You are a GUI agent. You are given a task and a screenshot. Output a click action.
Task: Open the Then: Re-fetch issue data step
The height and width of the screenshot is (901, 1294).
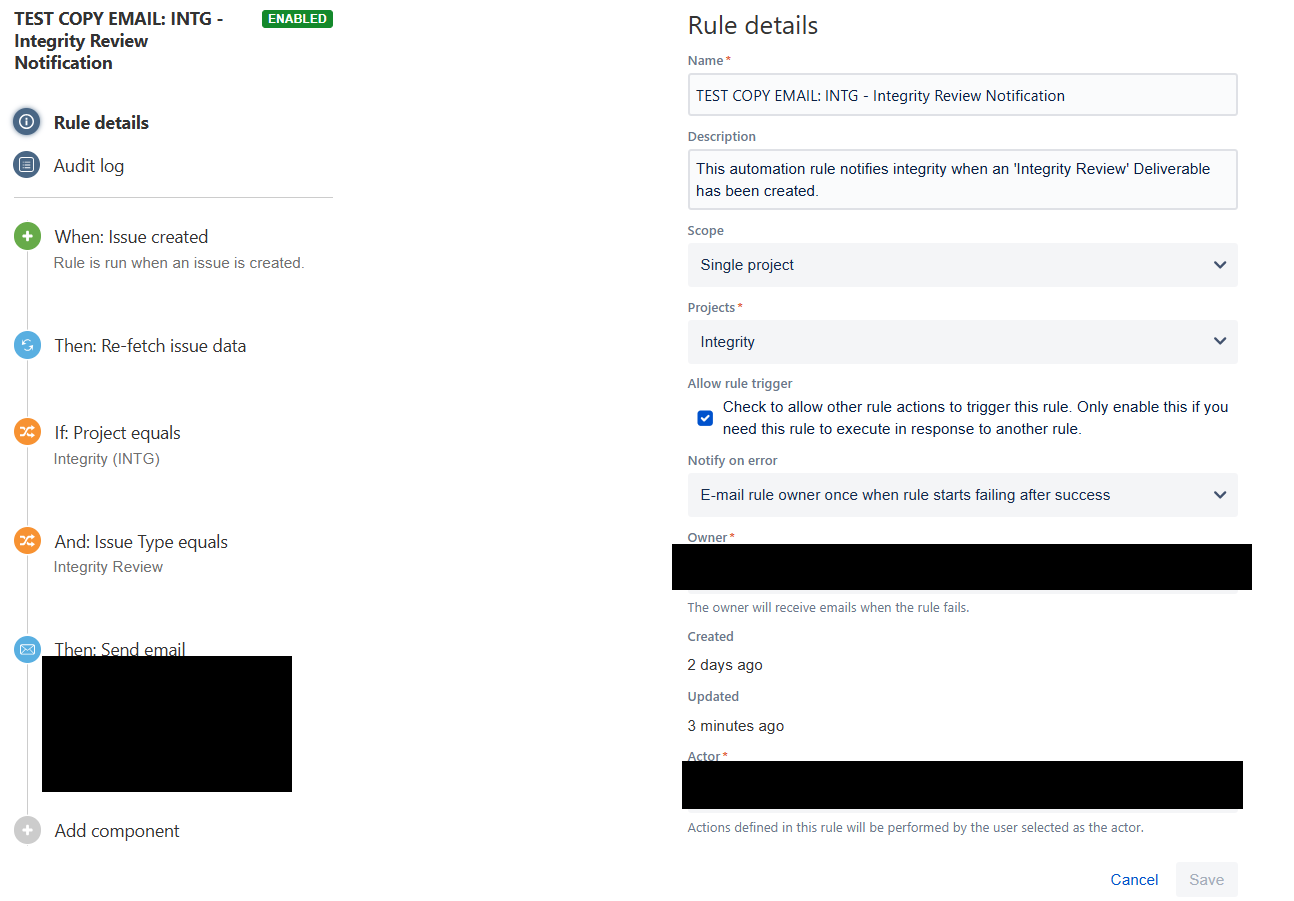click(x=150, y=346)
